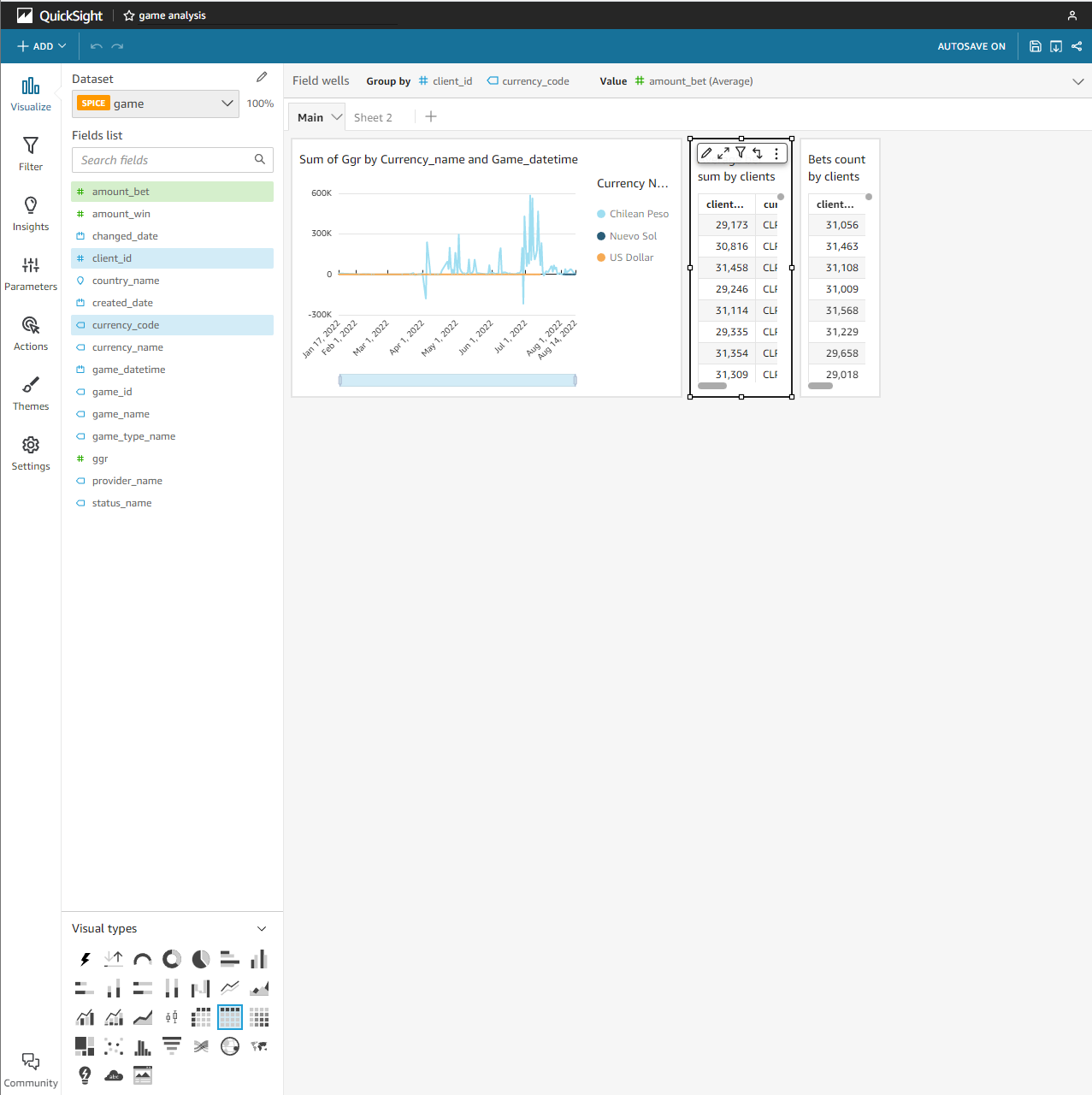Open the Insights sidebar panel
The image size is (1092, 1095).
click(x=31, y=214)
